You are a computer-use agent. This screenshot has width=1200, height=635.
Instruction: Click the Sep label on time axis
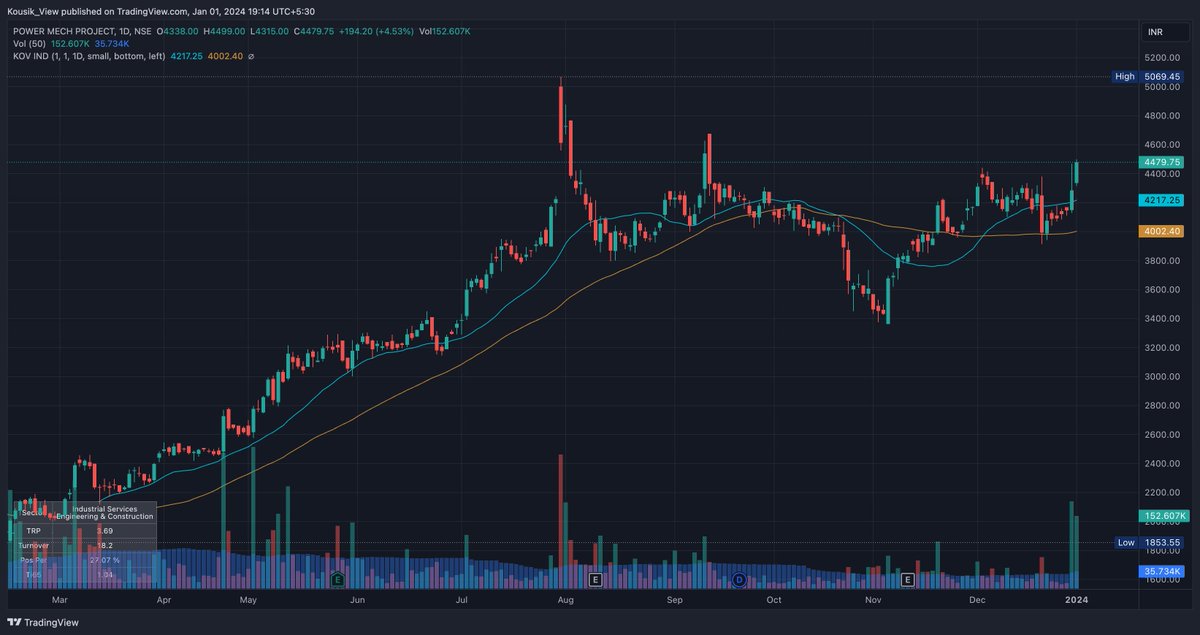click(673, 600)
